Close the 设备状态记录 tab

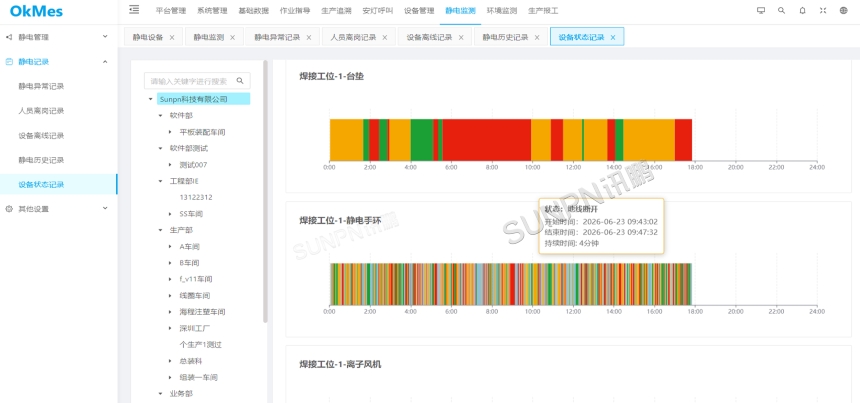click(613, 37)
